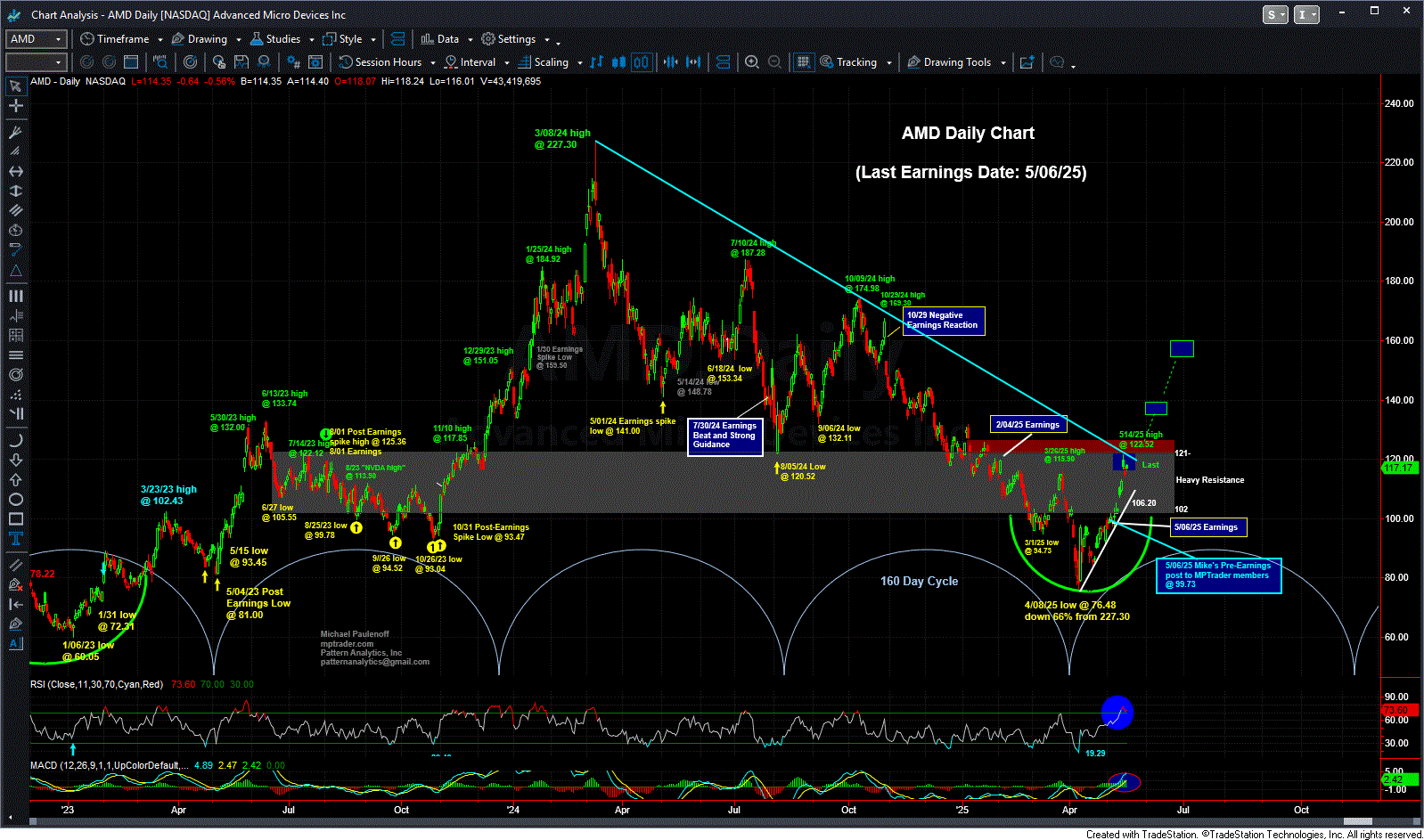The height and width of the screenshot is (840, 1424).
Task: Toggle OHLC bar chart style
Action: pyautogui.click(x=597, y=62)
